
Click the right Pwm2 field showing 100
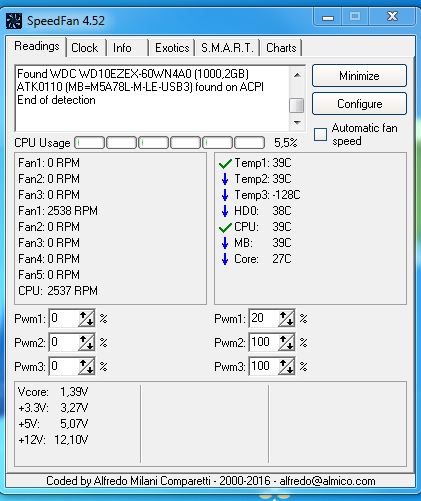(x=264, y=343)
